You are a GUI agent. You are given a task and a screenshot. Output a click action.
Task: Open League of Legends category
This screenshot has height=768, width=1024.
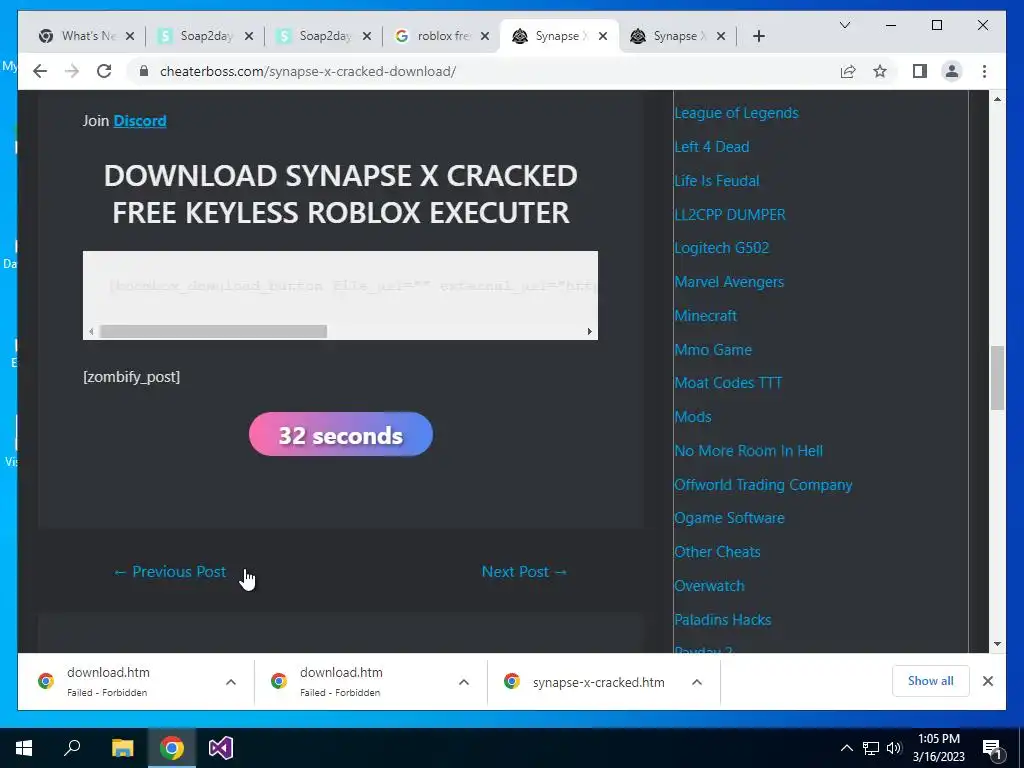[x=736, y=113]
